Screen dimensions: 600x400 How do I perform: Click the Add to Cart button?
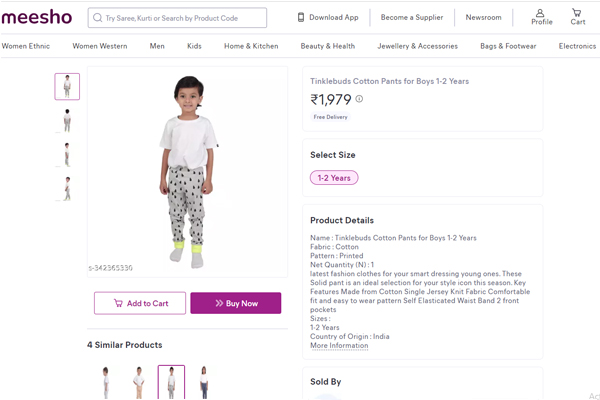point(140,303)
